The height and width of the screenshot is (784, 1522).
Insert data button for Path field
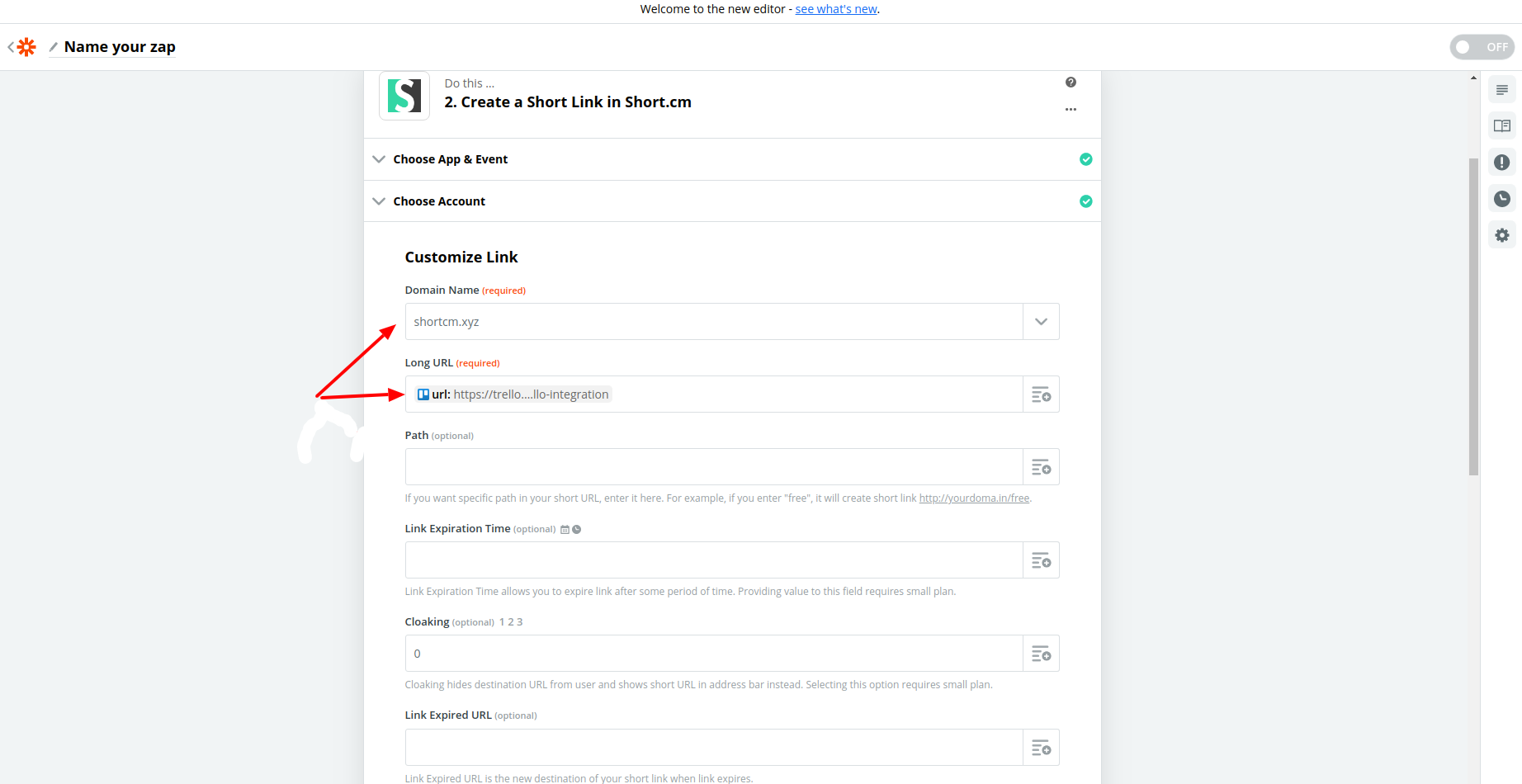point(1041,467)
